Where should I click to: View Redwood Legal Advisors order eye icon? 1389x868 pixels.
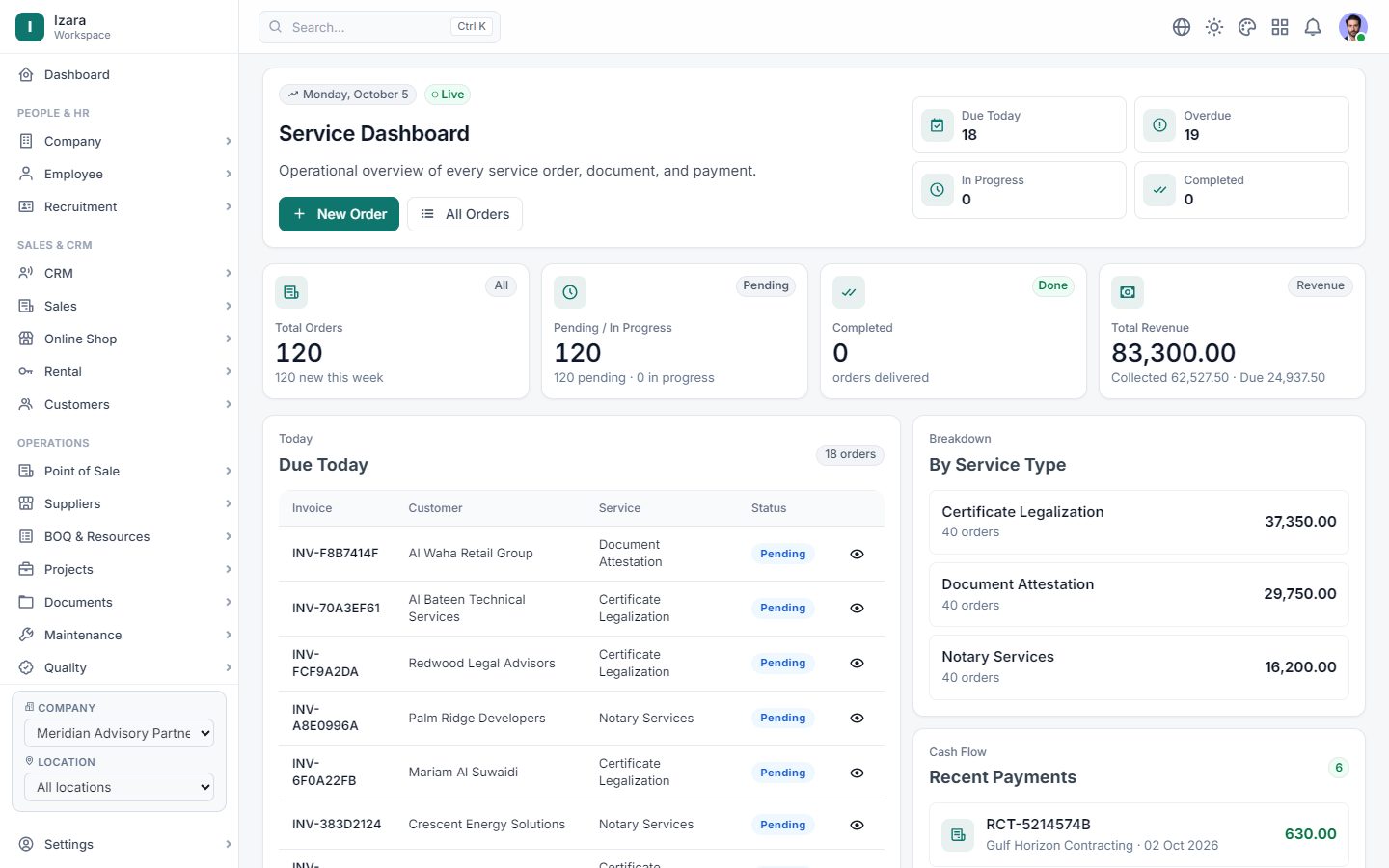click(x=857, y=663)
